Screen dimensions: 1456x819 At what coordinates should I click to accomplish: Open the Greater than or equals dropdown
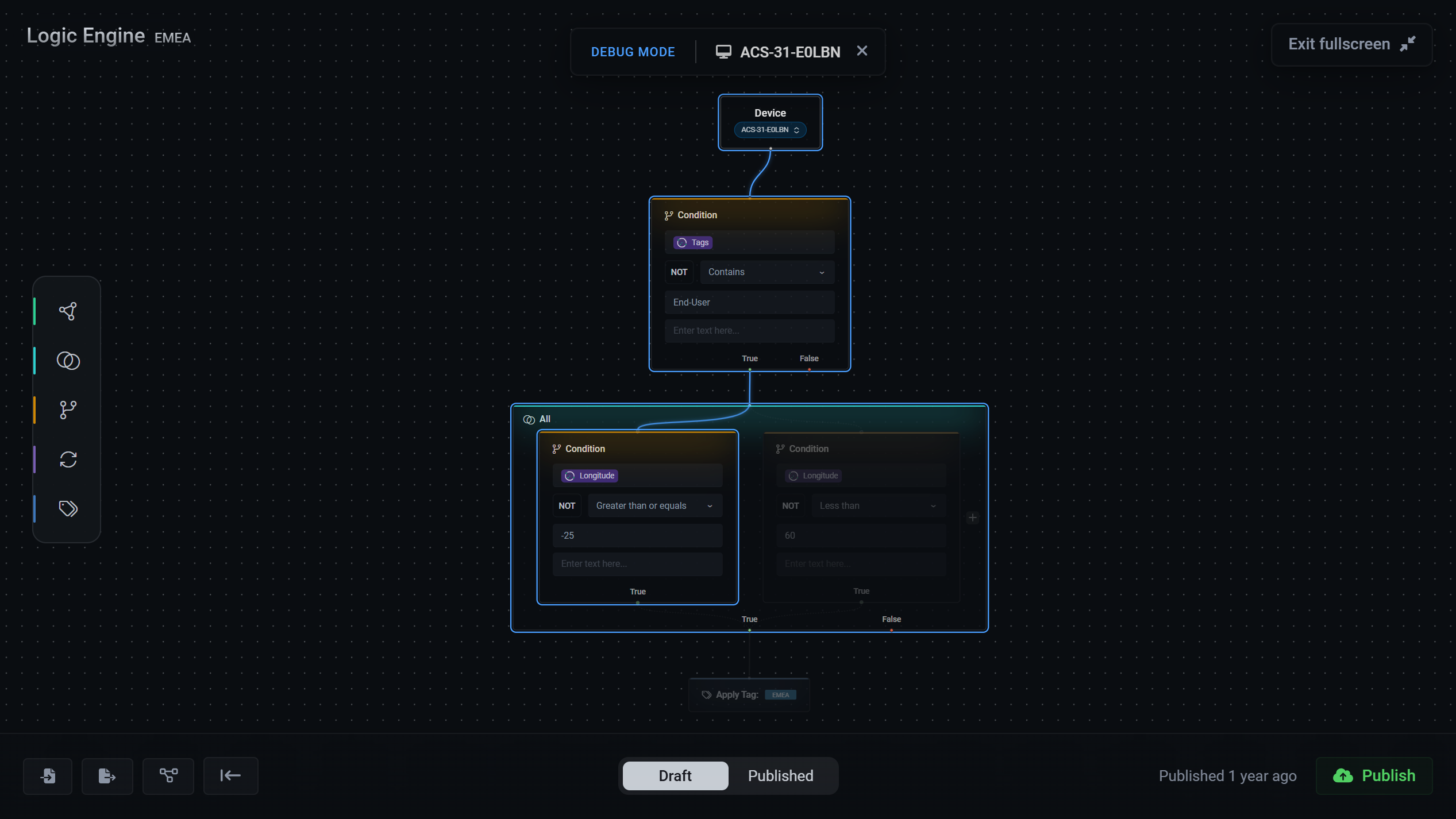point(654,506)
